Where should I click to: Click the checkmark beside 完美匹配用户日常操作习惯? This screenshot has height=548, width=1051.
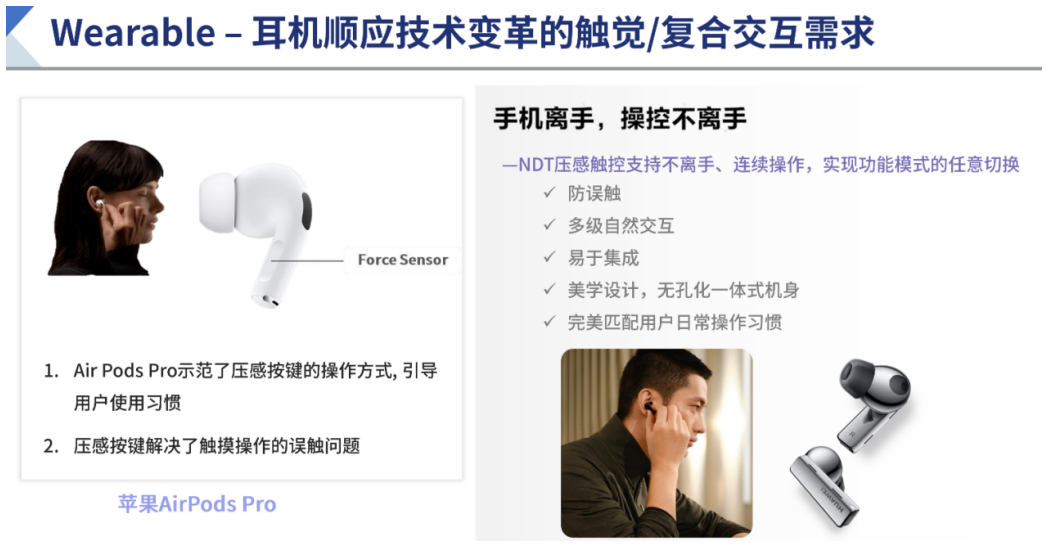(550, 322)
